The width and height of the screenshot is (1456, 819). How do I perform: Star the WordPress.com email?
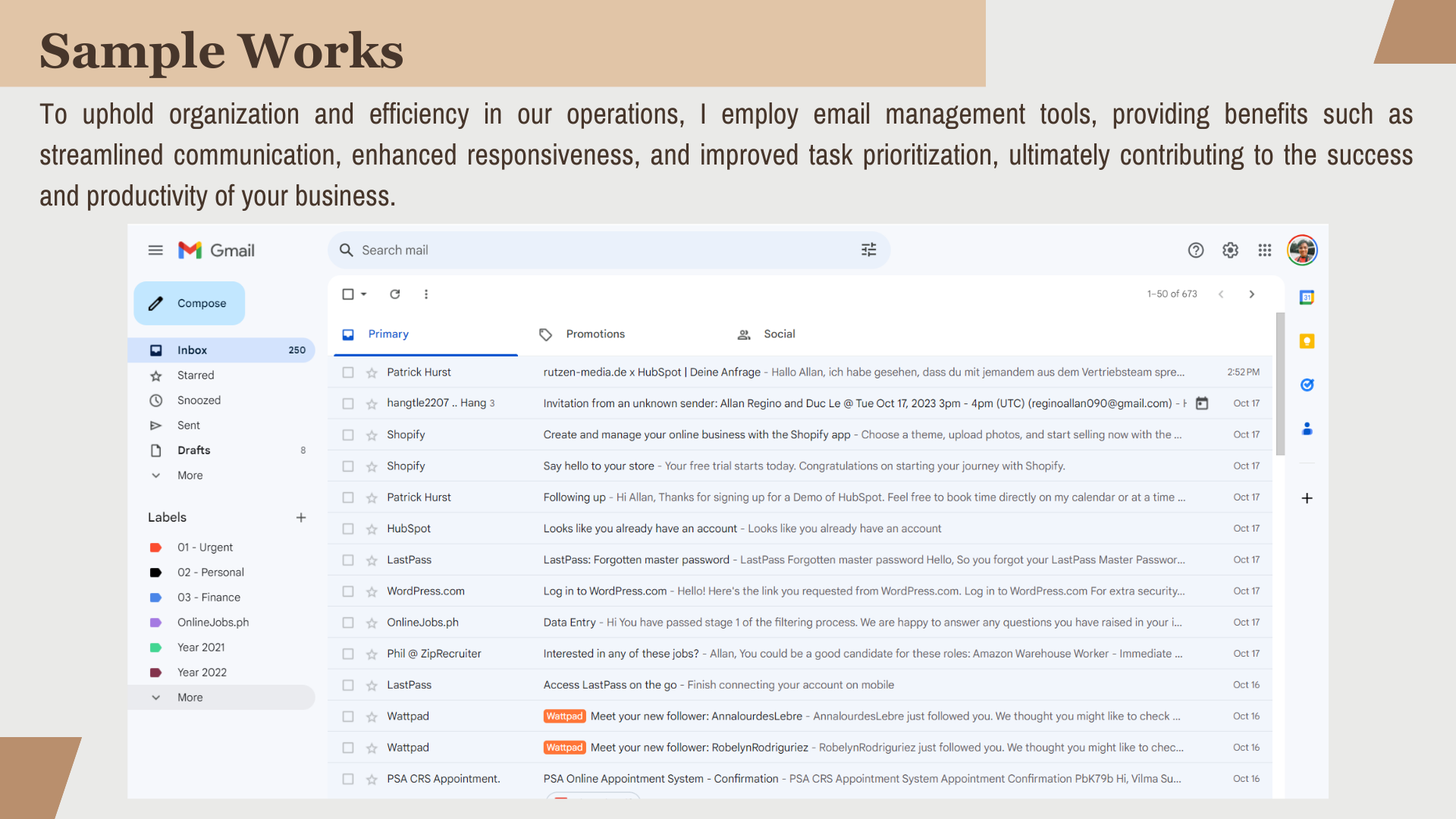pos(372,591)
